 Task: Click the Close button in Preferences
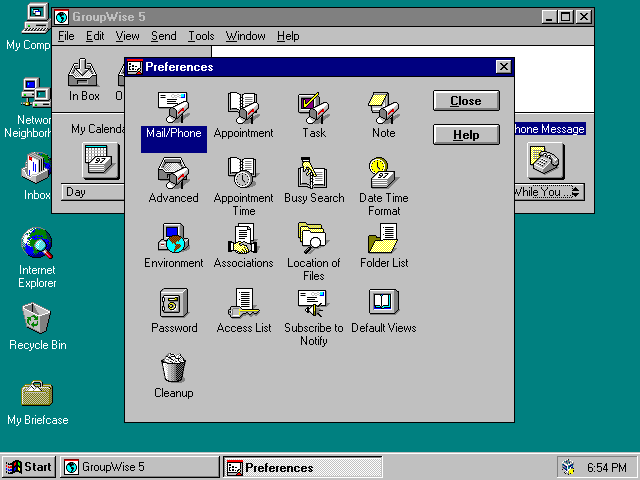[466, 101]
